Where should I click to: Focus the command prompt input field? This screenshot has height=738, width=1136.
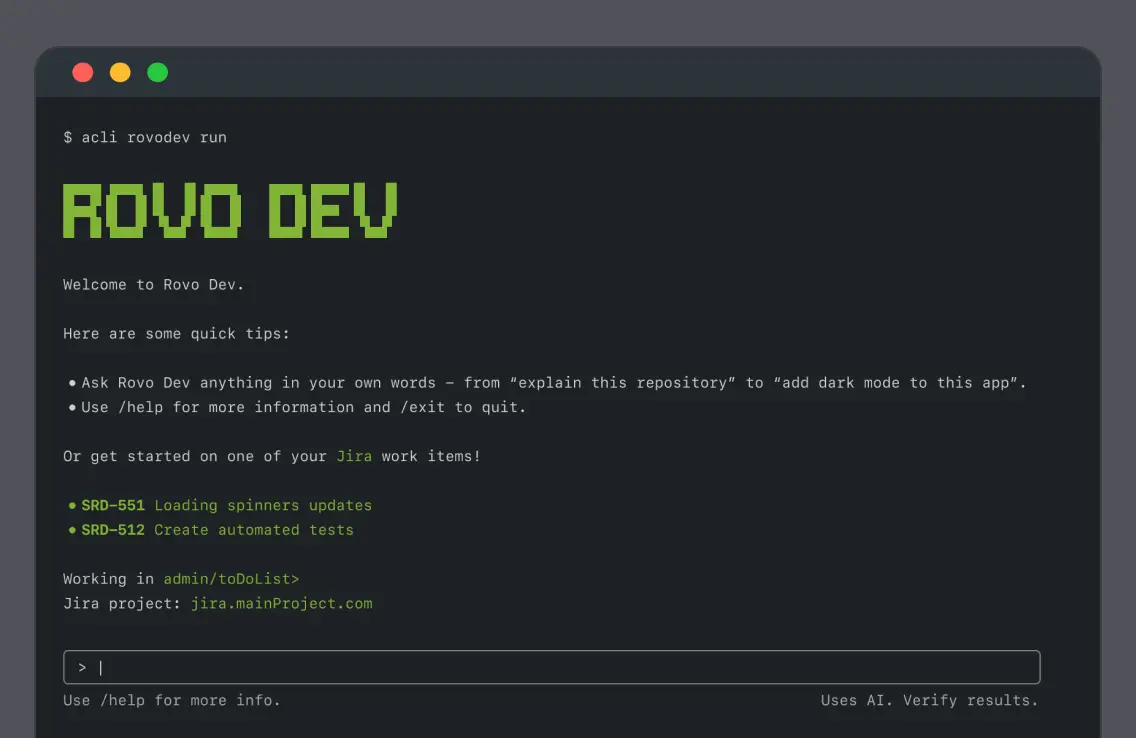pos(560,667)
